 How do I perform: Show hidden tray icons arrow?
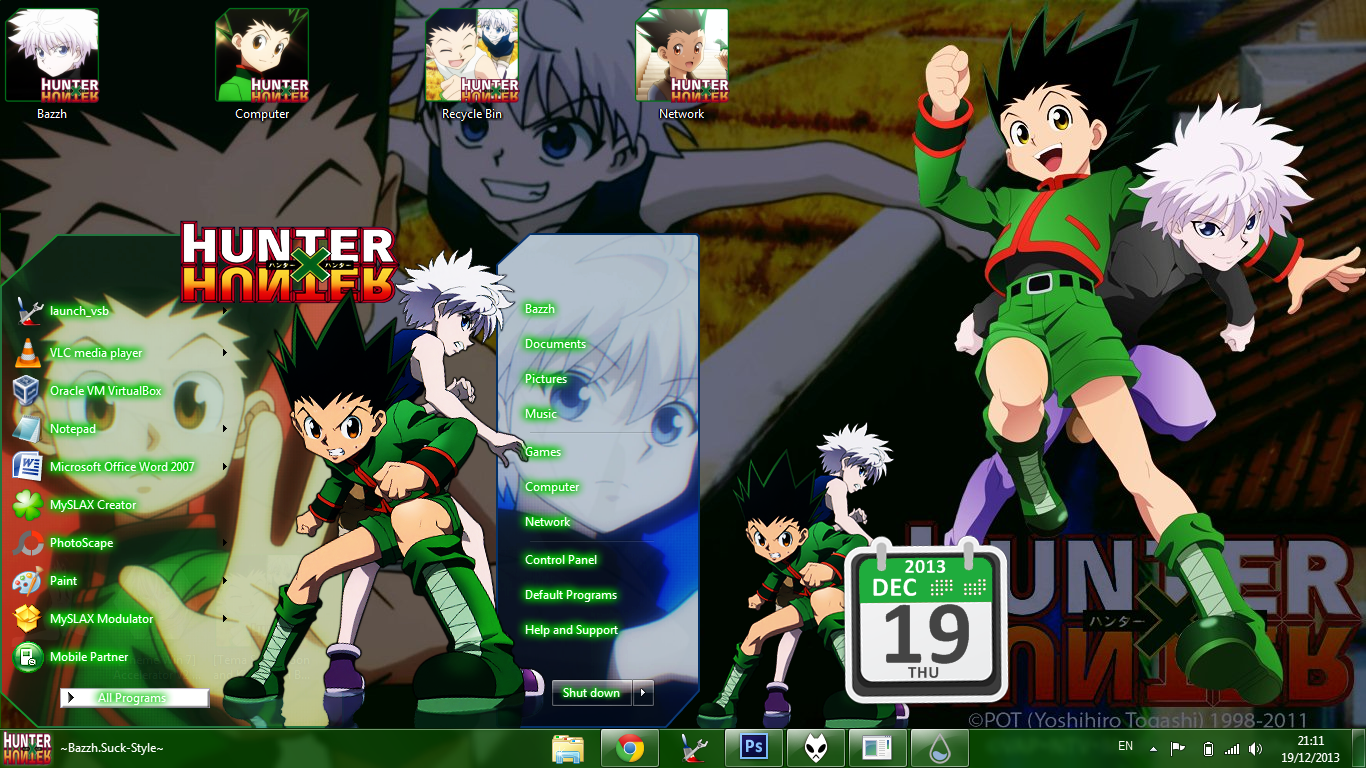[x=1153, y=748]
